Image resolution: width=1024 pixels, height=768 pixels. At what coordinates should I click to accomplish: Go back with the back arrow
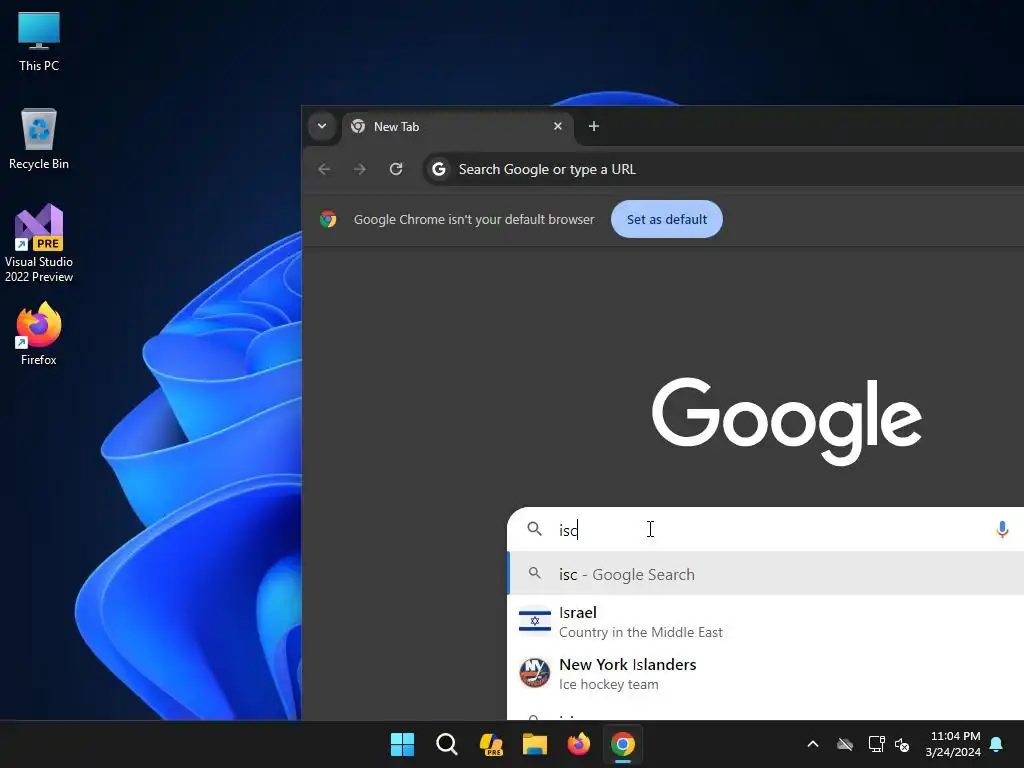click(324, 169)
